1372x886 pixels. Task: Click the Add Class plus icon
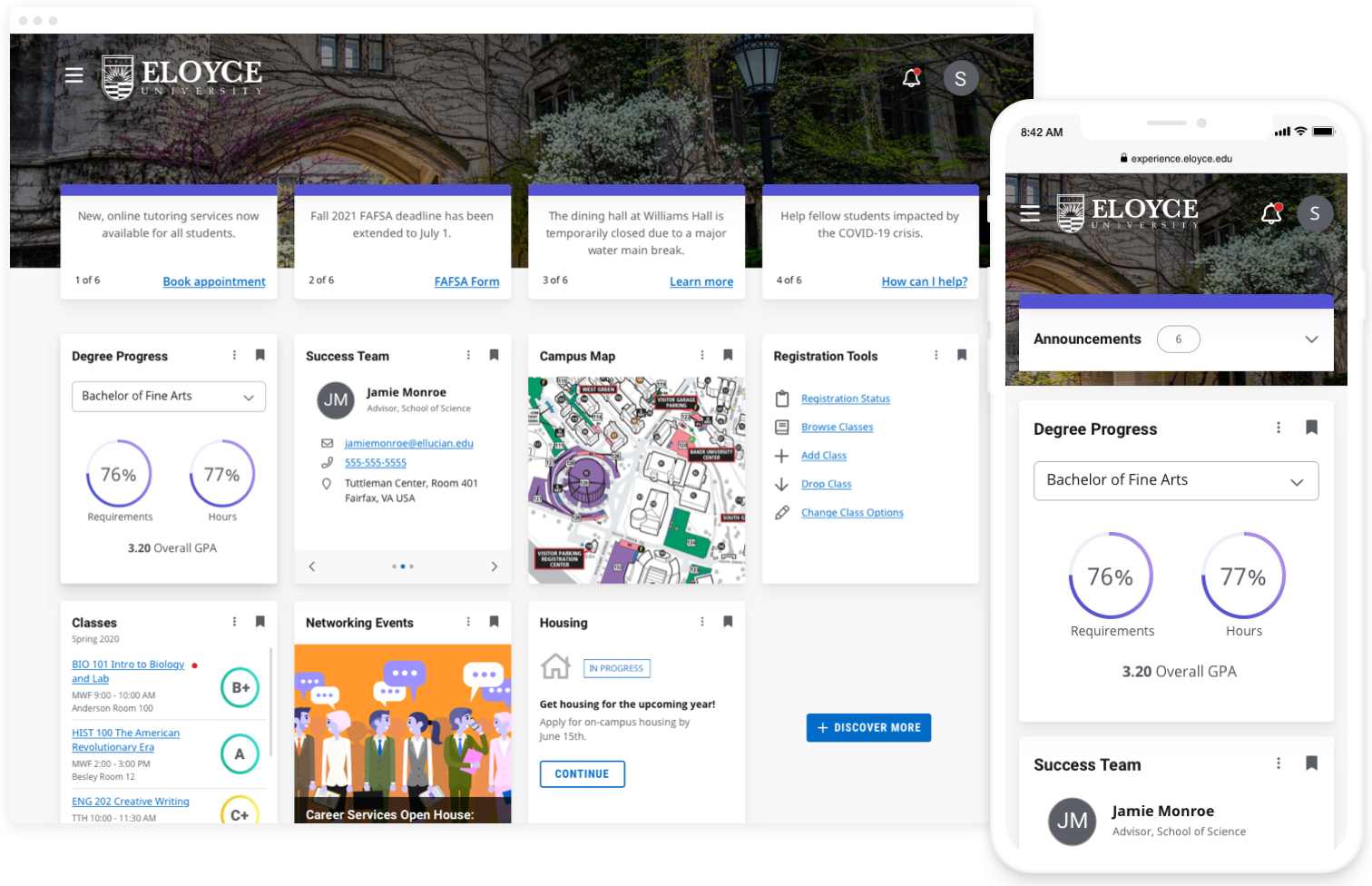pyautogui.click(x=782, y=456)
